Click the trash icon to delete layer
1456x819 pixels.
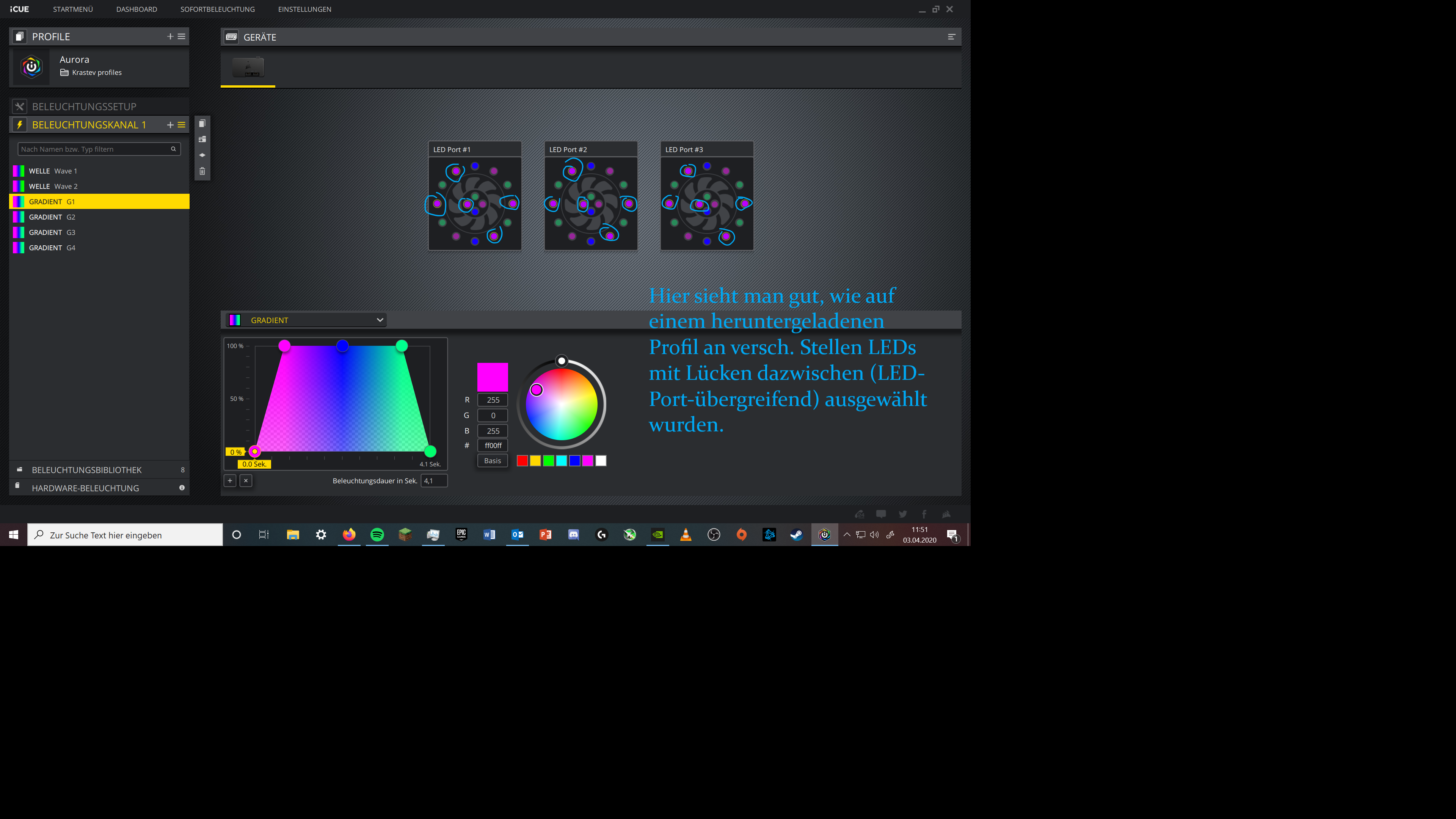[202, 171]
